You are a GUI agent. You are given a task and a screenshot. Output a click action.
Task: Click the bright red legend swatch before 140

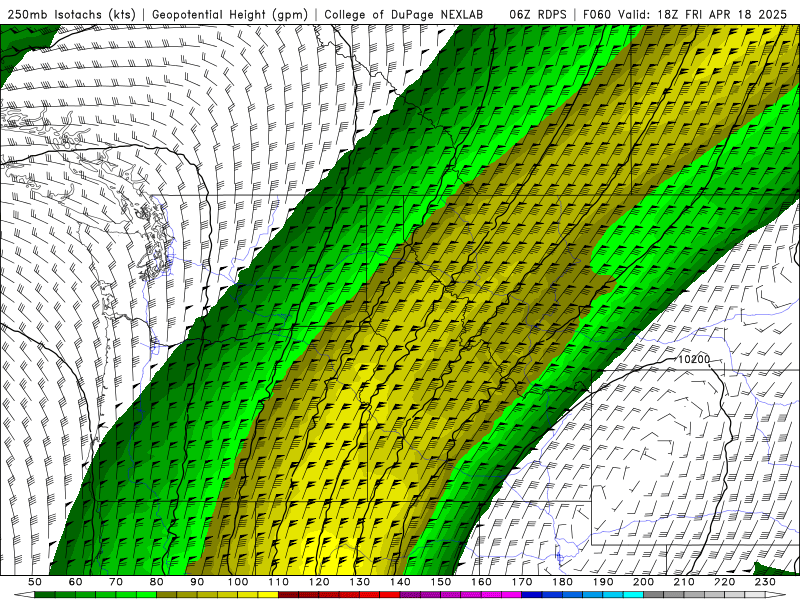[x=390, y=595]
